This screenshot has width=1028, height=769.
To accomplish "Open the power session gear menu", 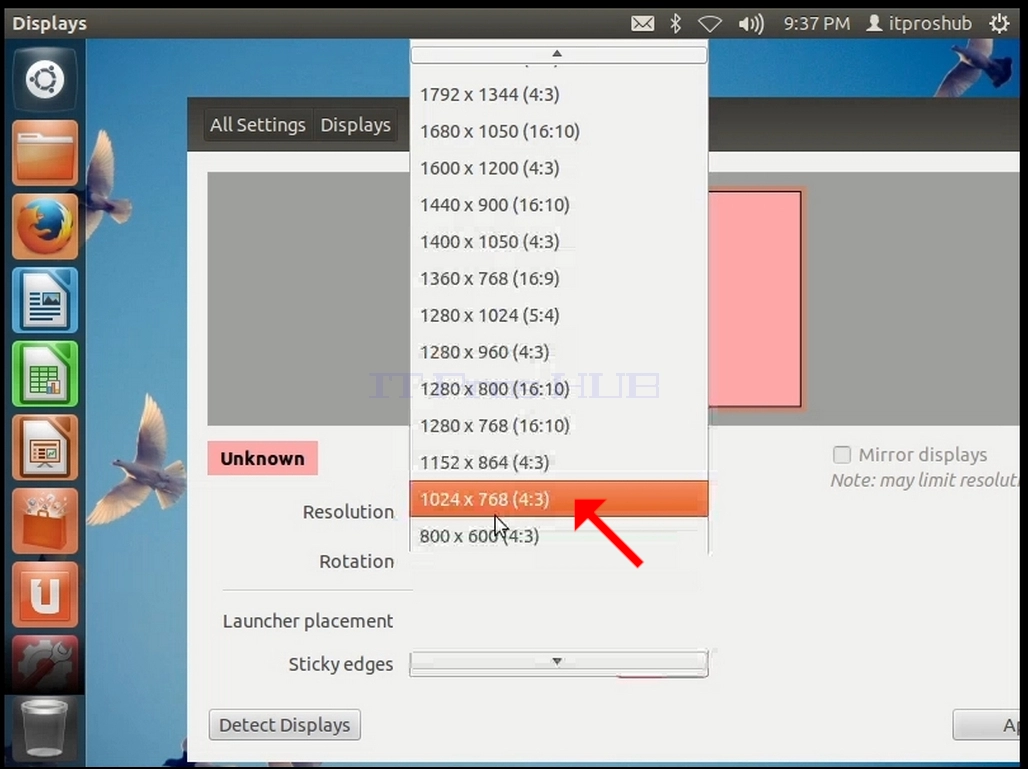I will [x=999, y=24].
